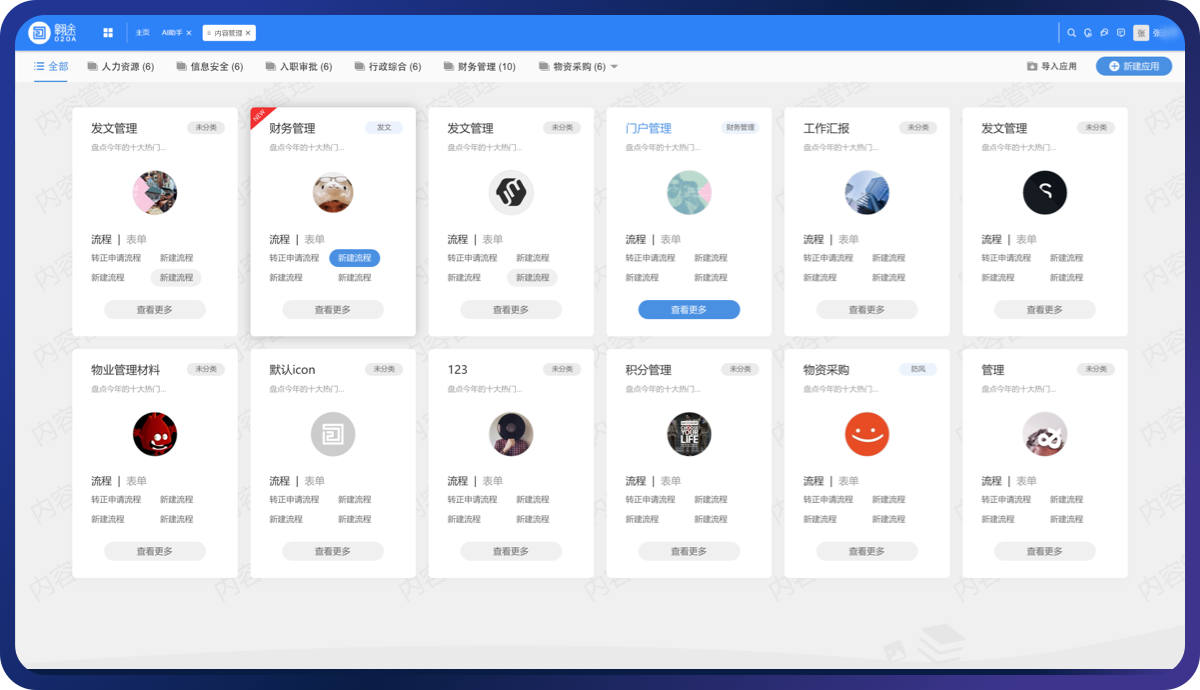Click the 积分管理 card avatar image
The height and width of the screenshot is (690, 1200).
click(x=689, y=434)
